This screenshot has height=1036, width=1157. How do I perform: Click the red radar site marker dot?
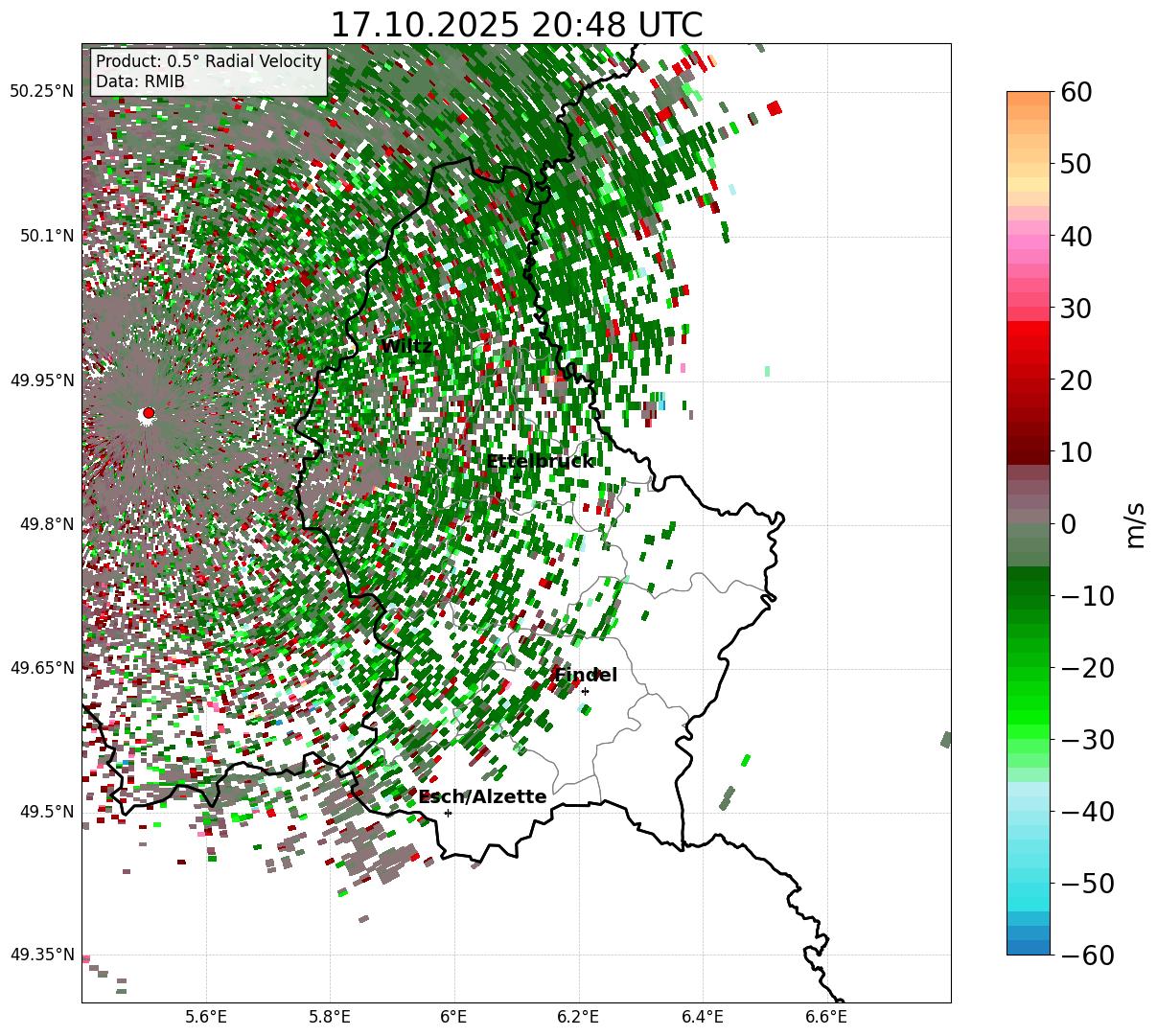click(x=149, y=413)
